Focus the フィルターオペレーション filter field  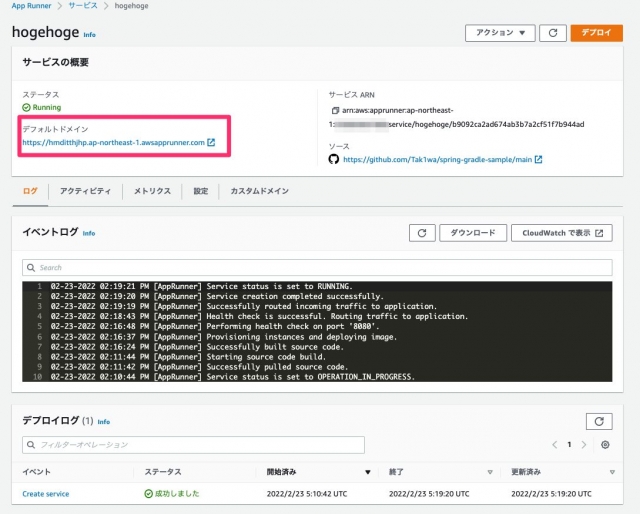[x=193, y=445]
